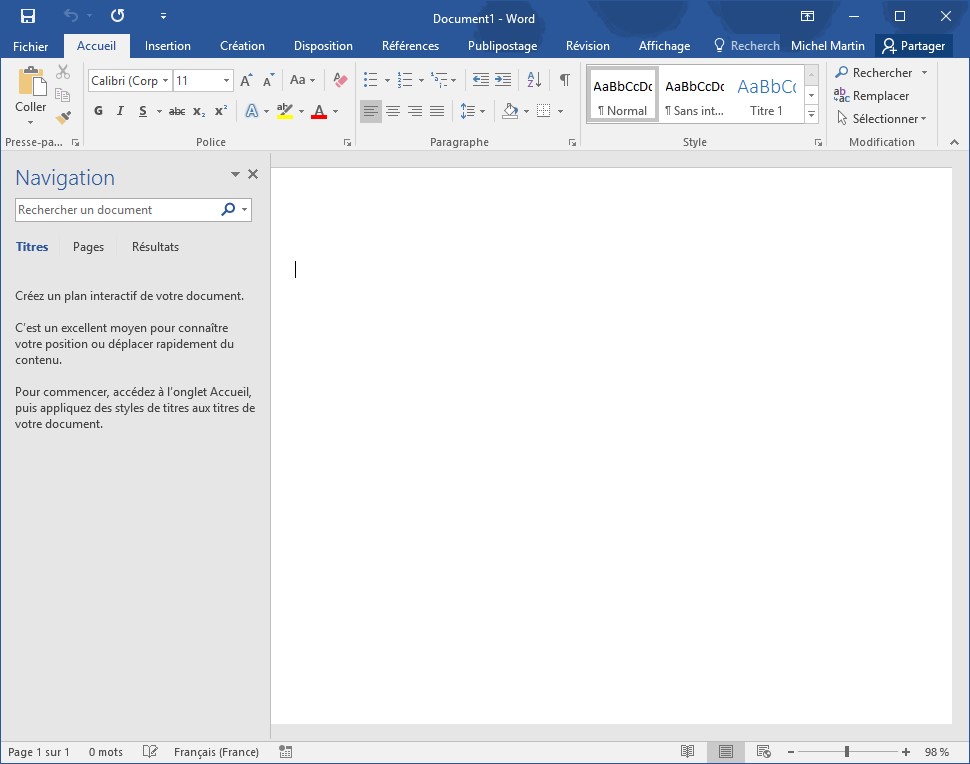Select the format painter brush icon
The image size is (970, 764).
click(x=63, y=118)
